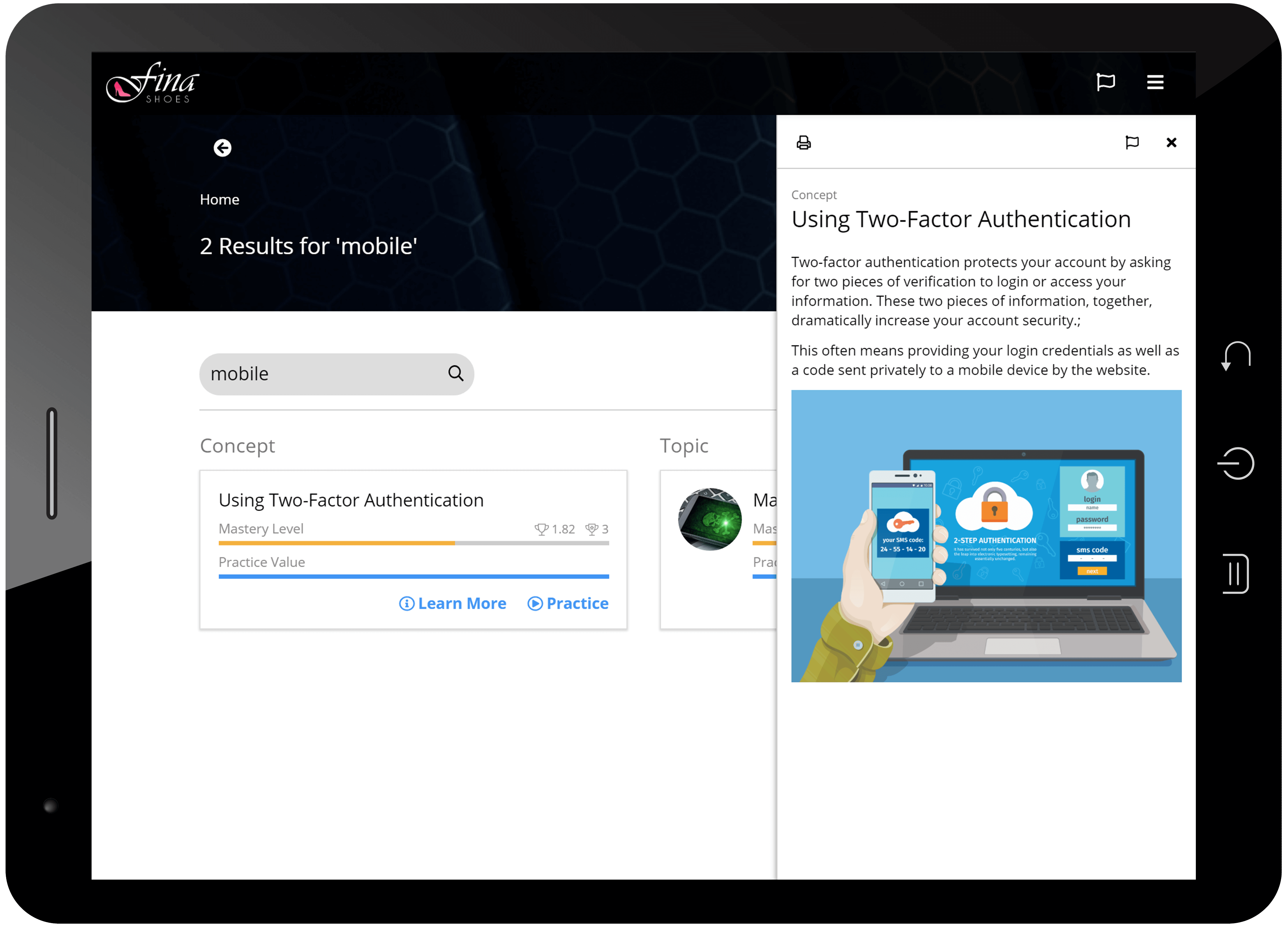Click the panel title Using Two-Factor Authentication
This screenshot has height=931, width=1288.
point(961,220)
